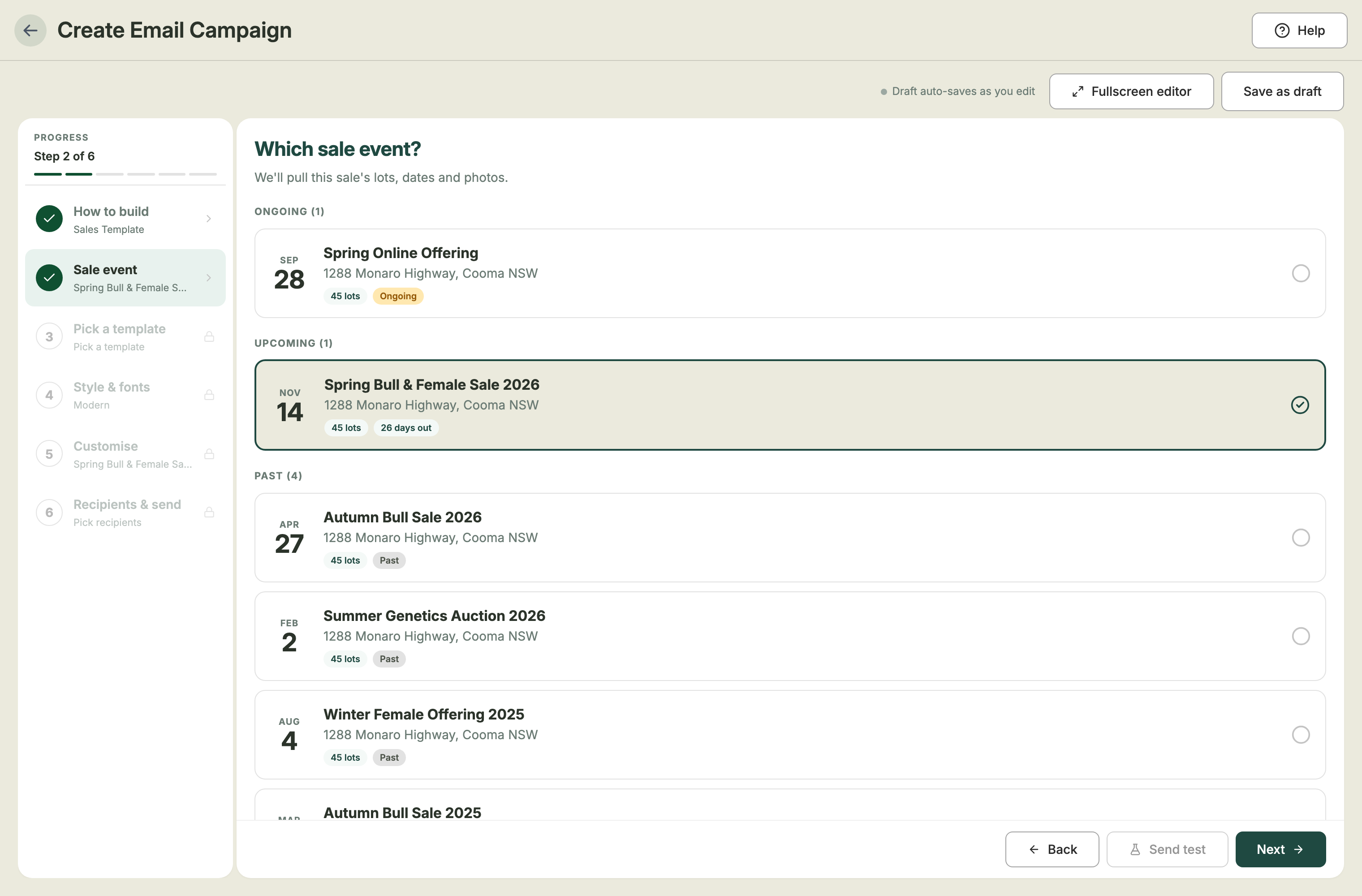Screen dimensions: 1362x896
Task: Open the Pick a template step
Action: [x=125, y=336]
